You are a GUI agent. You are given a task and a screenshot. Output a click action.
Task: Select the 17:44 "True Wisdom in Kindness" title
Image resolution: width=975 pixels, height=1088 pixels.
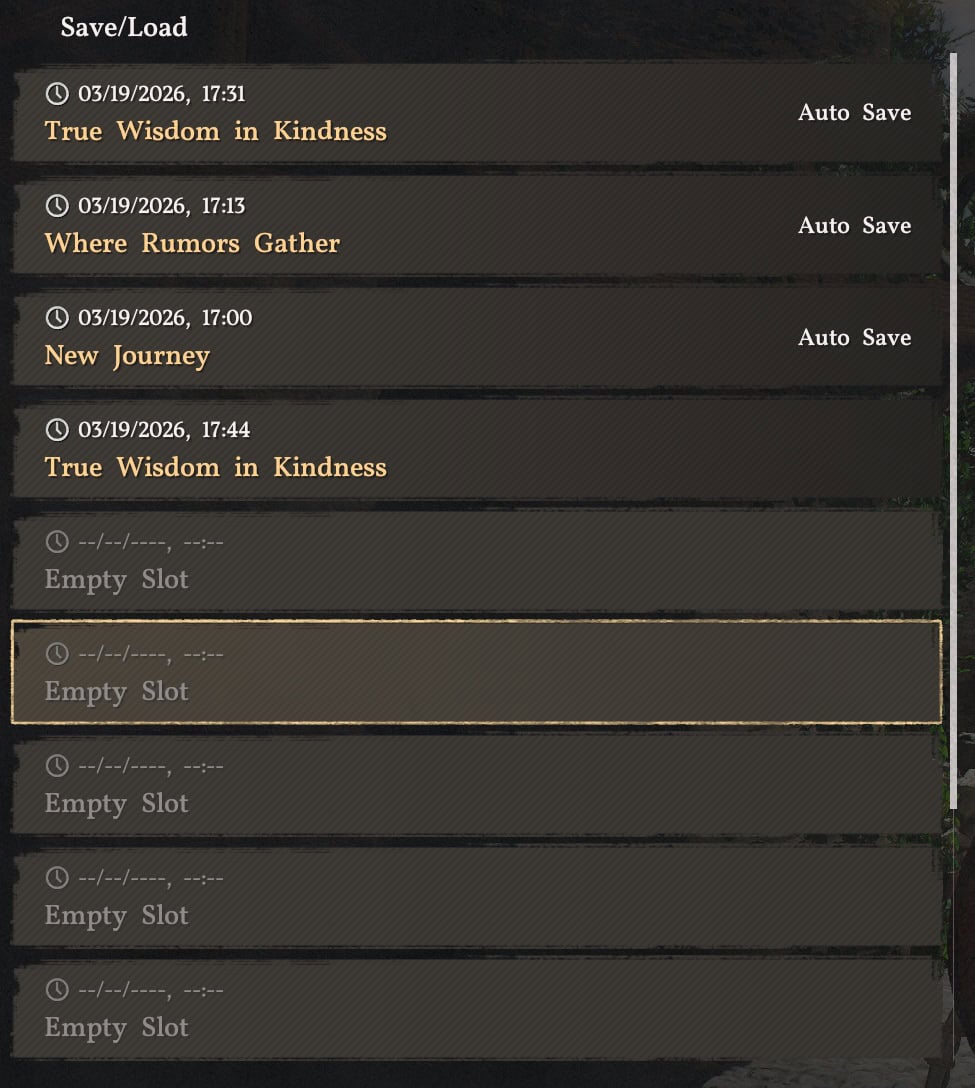coord(215,467)
